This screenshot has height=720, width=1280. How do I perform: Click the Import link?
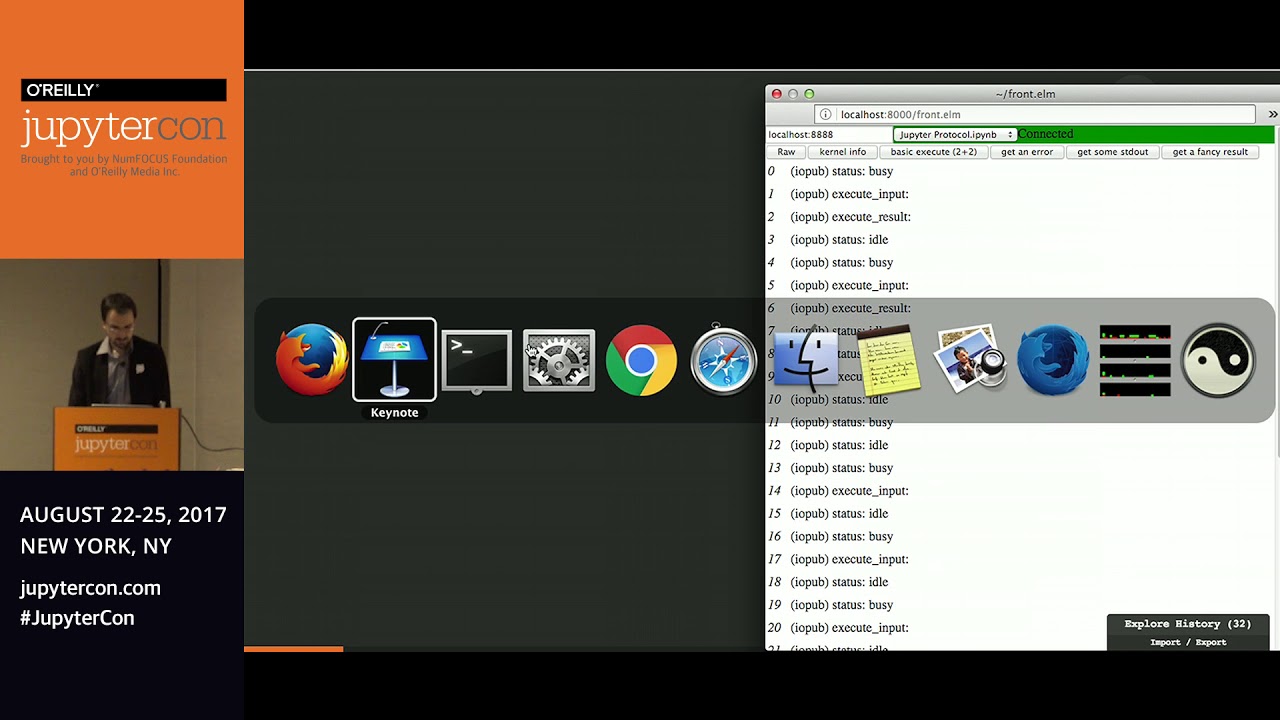tap(1165, 642)
